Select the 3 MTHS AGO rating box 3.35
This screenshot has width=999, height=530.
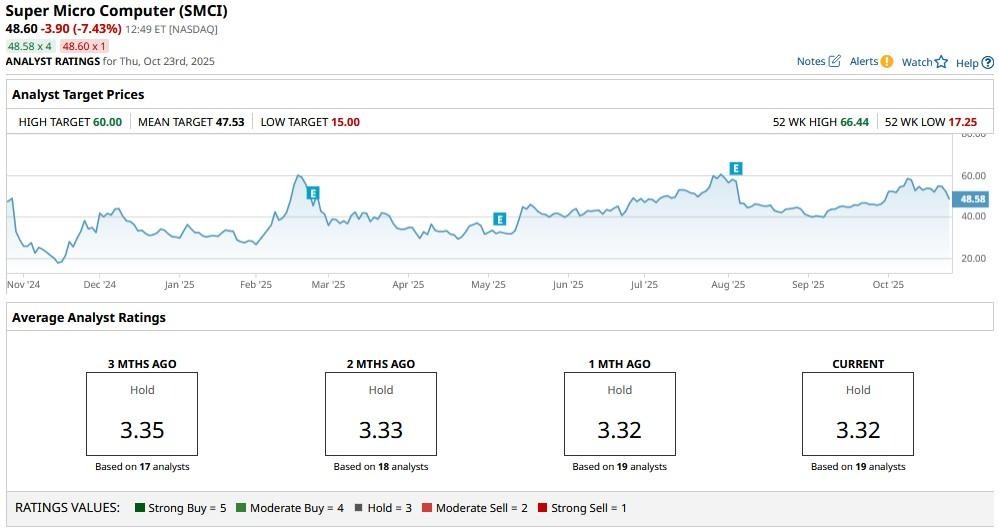142,414
